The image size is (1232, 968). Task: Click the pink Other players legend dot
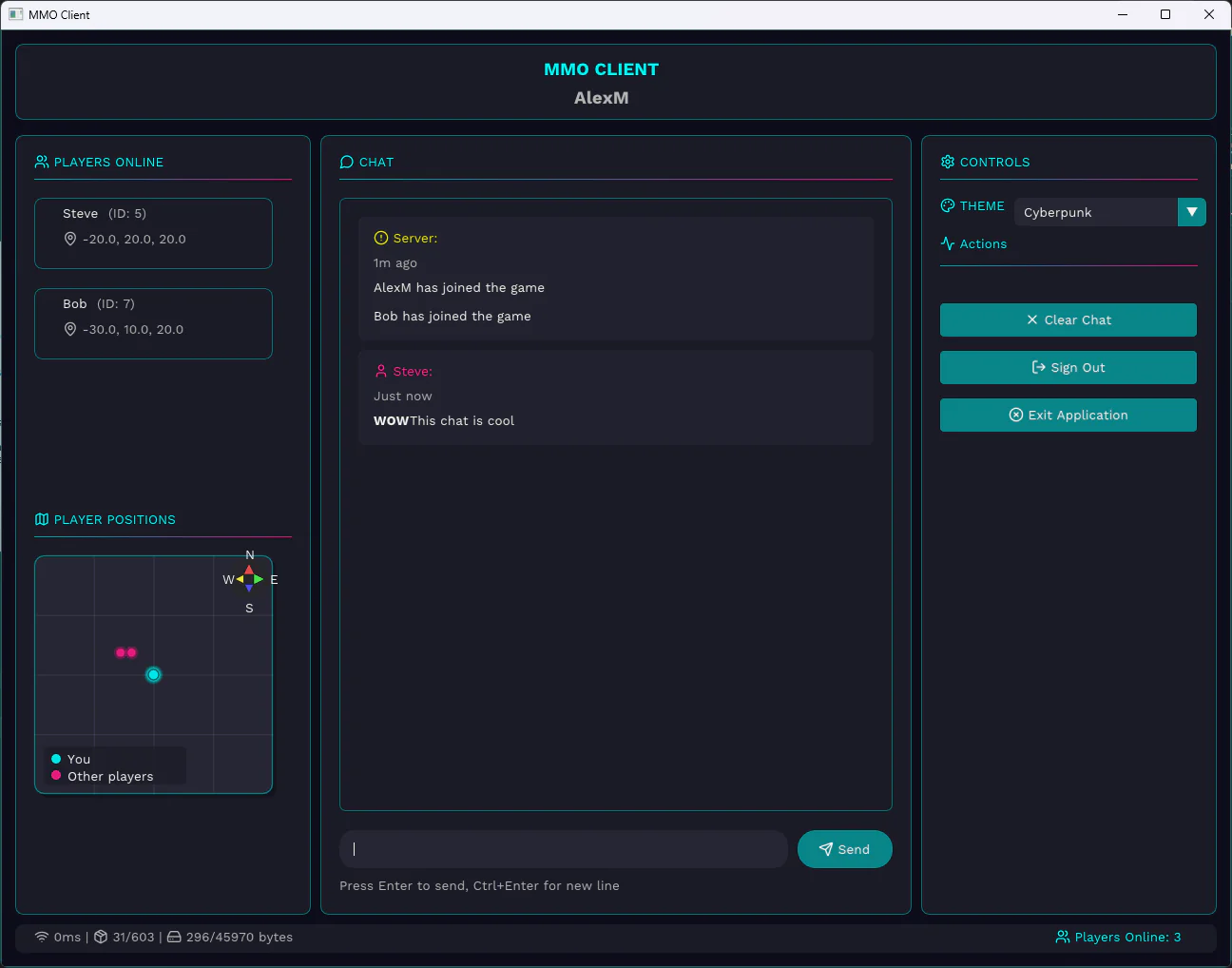click(x=55, y=776)
